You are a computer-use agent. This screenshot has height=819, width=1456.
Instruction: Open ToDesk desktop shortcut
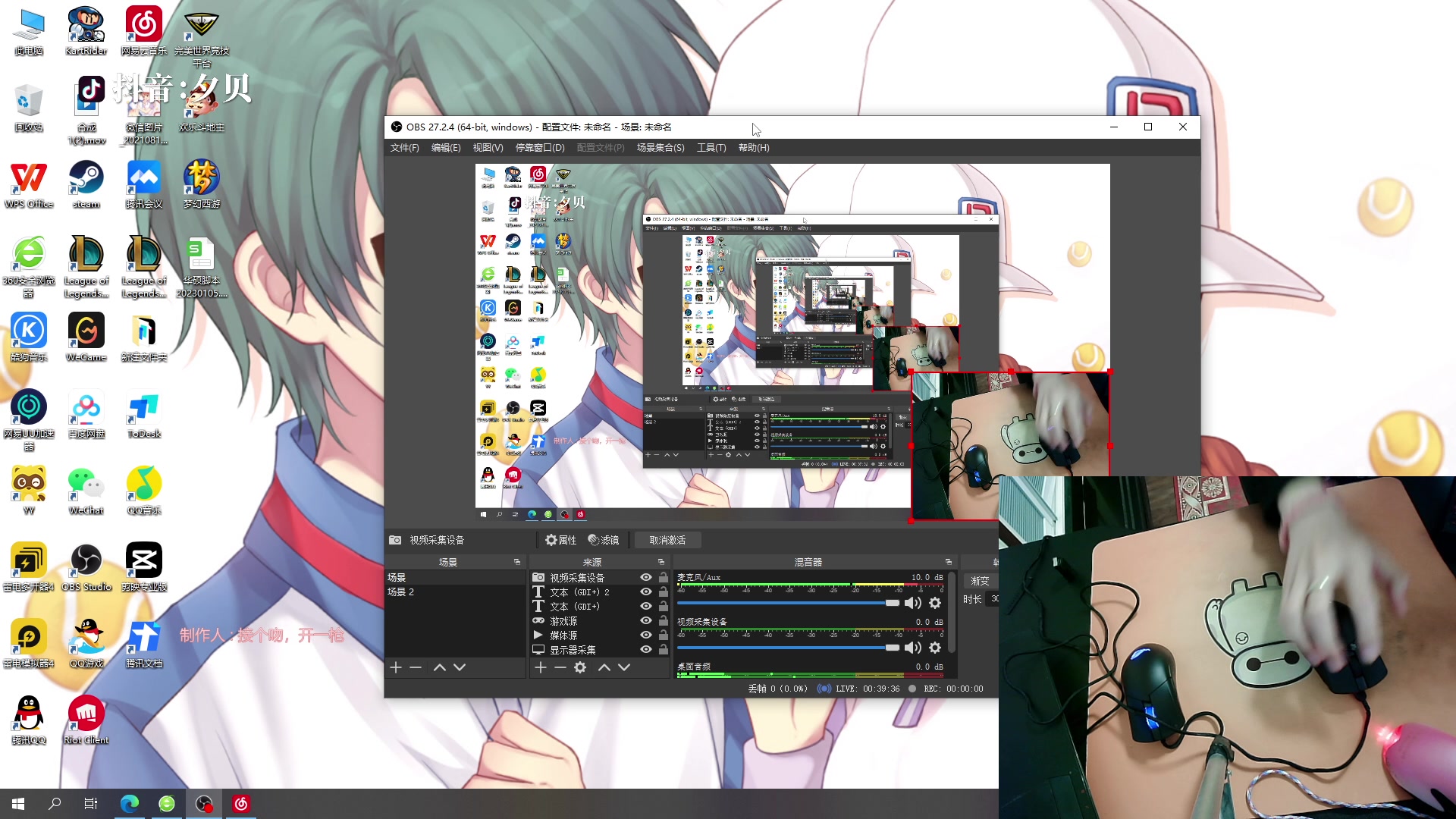tap(144, 414)
